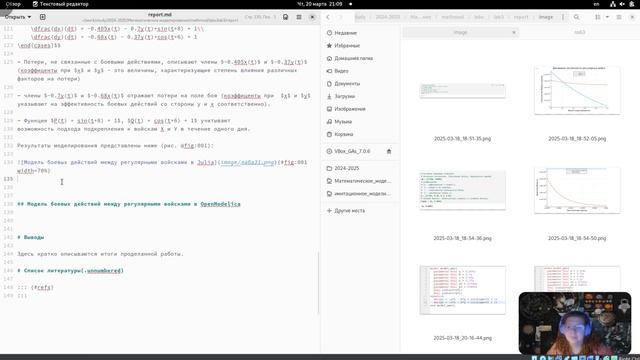Viewport: 640px width, 360px height.
Task: Select the 2024-2025 path segment in the Files breadcrumb
Action: click(388, 17)
